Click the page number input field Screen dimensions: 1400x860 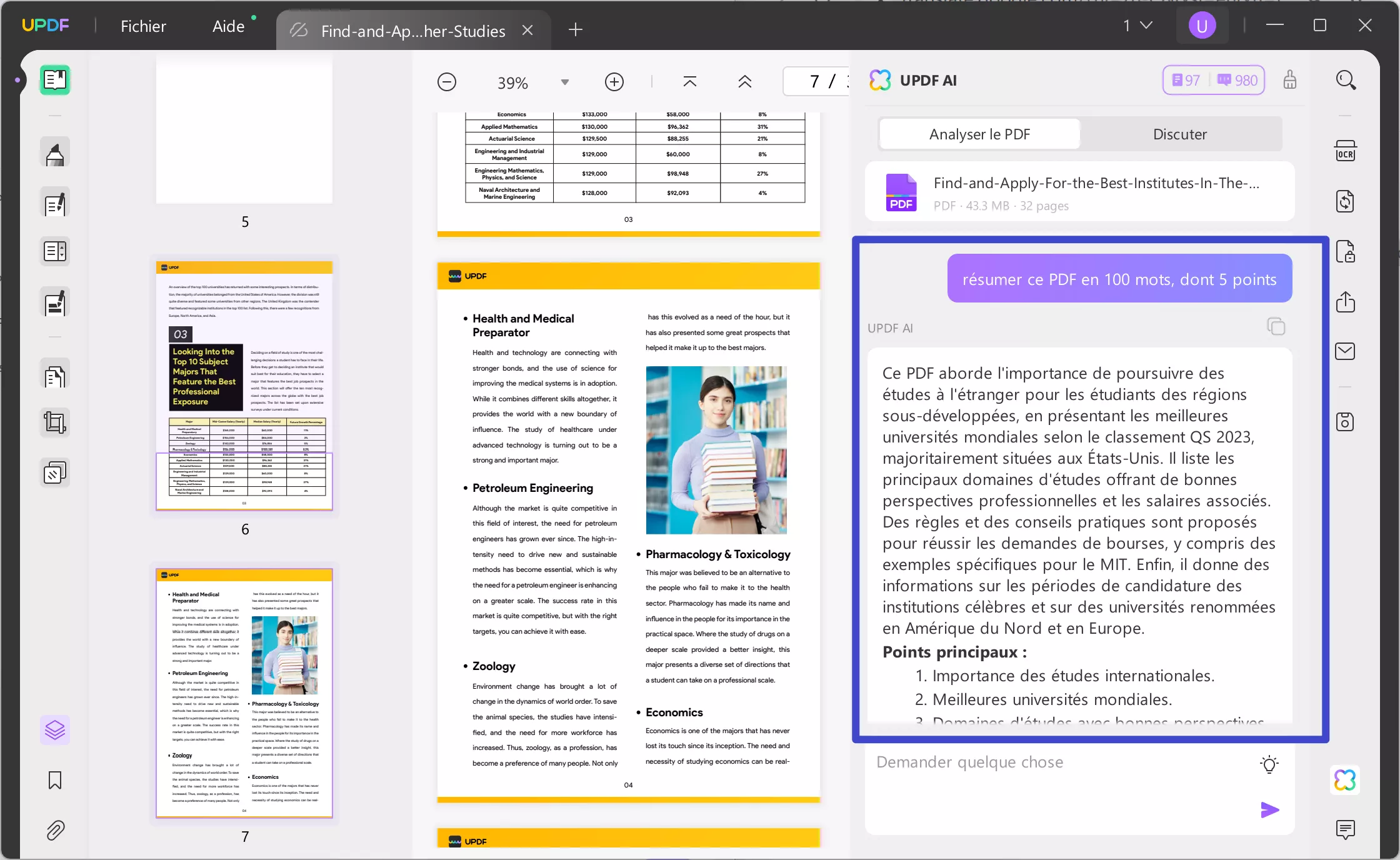coord(816,81)
